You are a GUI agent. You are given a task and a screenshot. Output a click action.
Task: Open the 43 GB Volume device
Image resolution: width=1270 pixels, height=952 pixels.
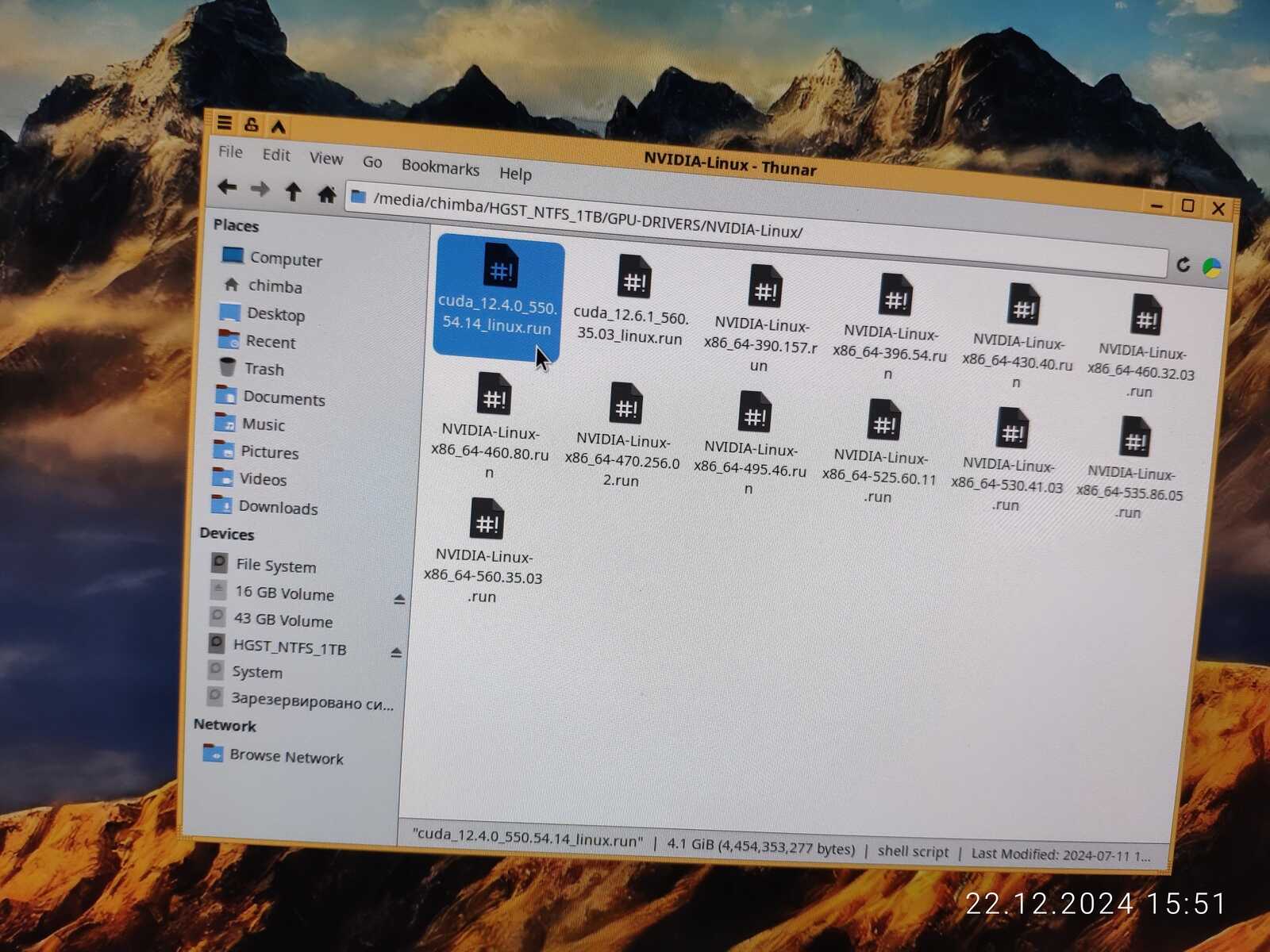click(270, 619)
